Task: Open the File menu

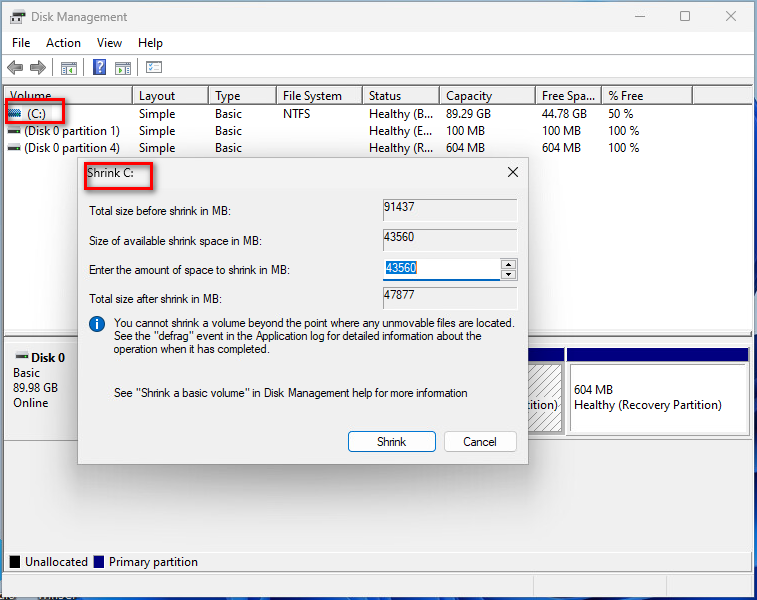Action: click(x=21, y=43)
